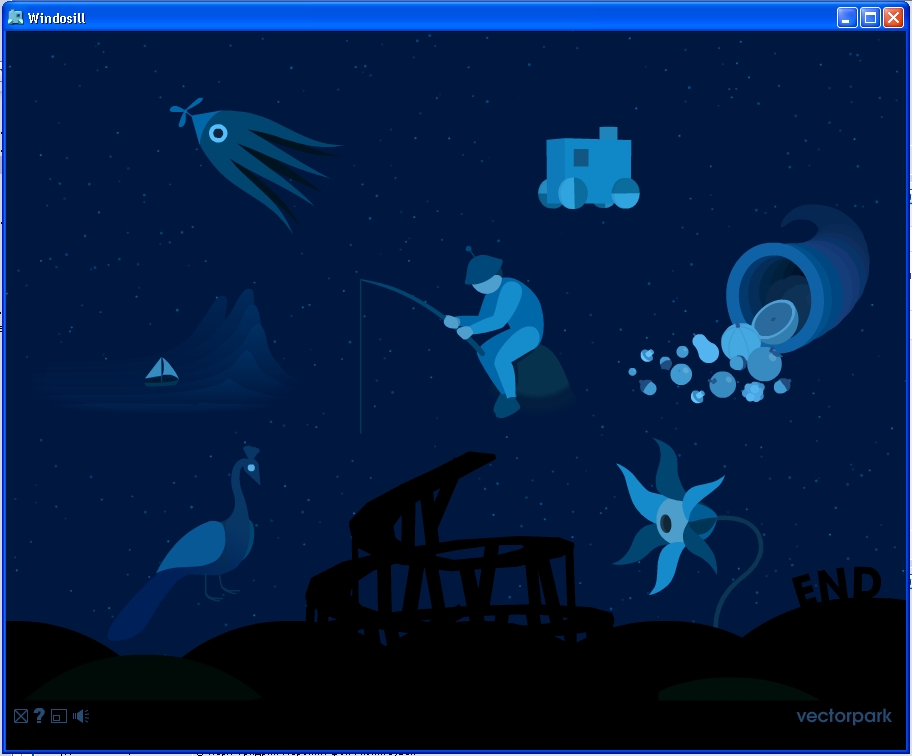This screenshot has height=756, width=912.
Task: Open help with the question mark icon
Action: coord(39,716)
